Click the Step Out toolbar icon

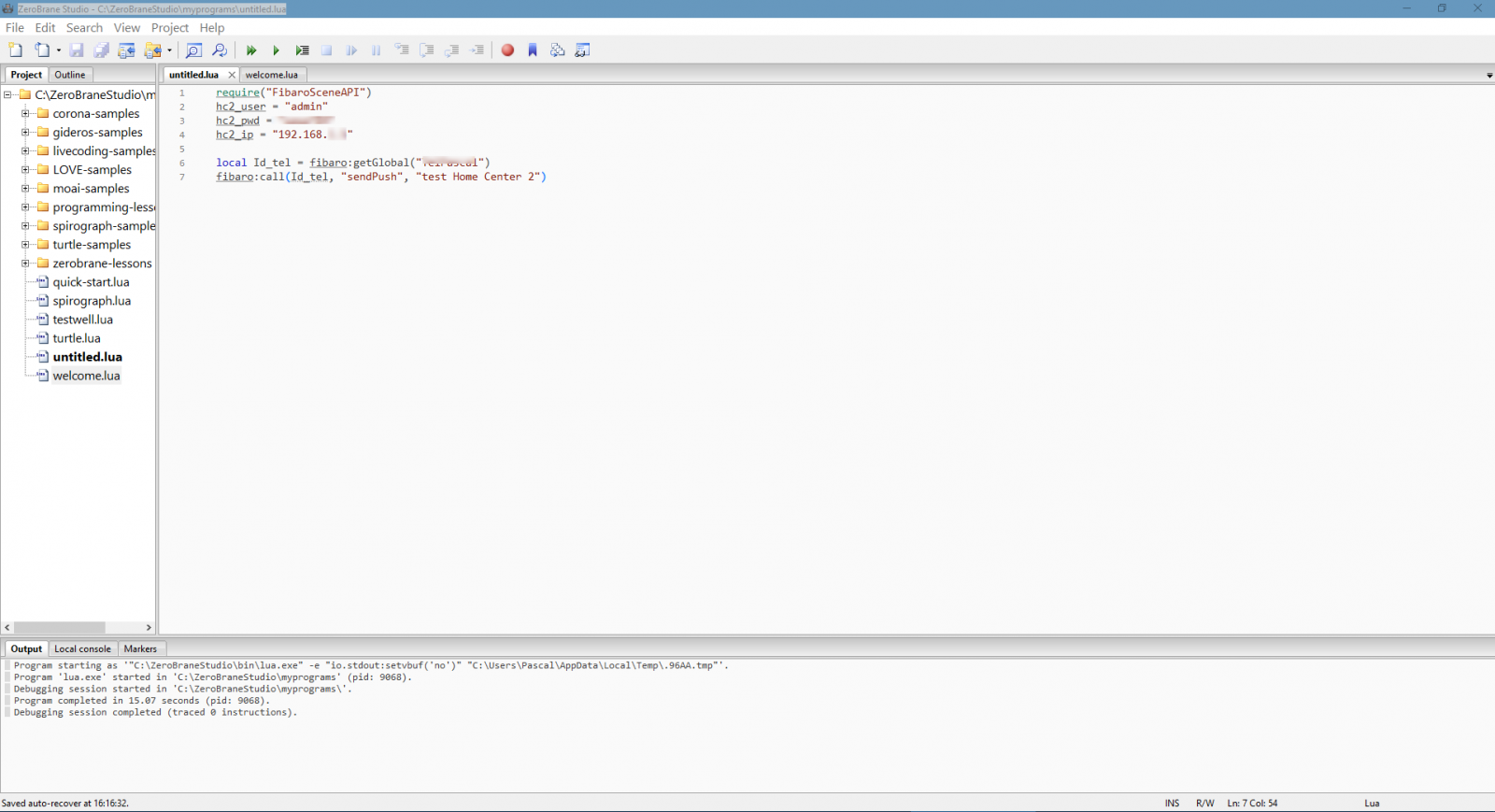click(452, 50)
